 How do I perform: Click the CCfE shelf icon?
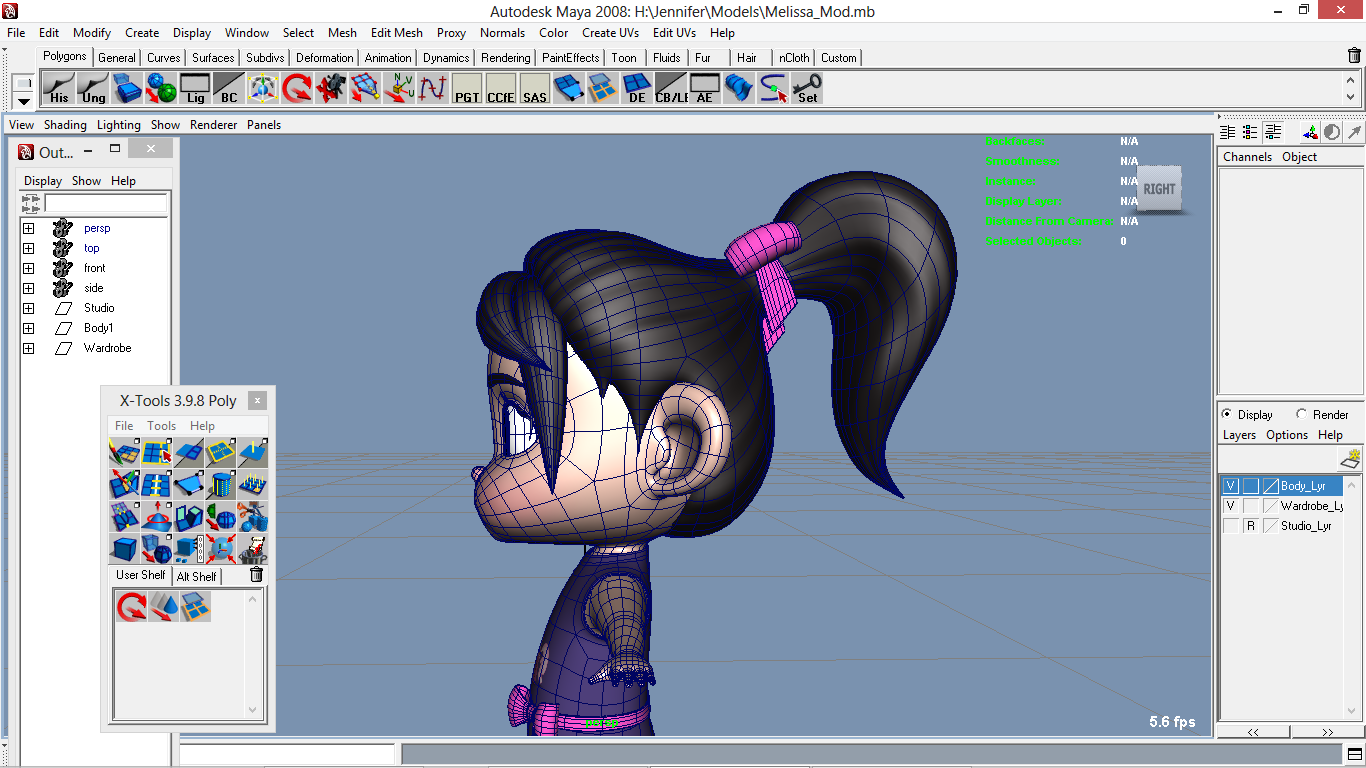(x=501, y=89)
